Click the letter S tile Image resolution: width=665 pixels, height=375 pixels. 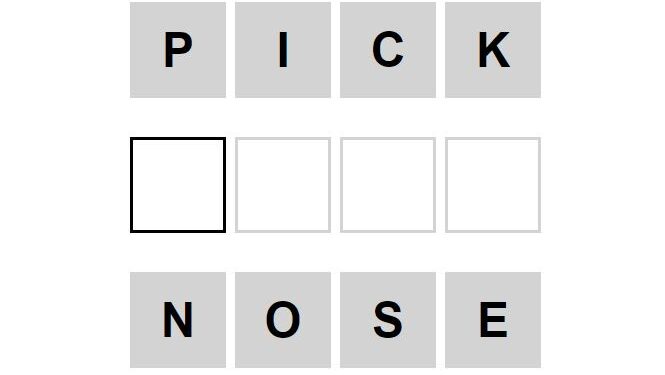click(388, 320)
